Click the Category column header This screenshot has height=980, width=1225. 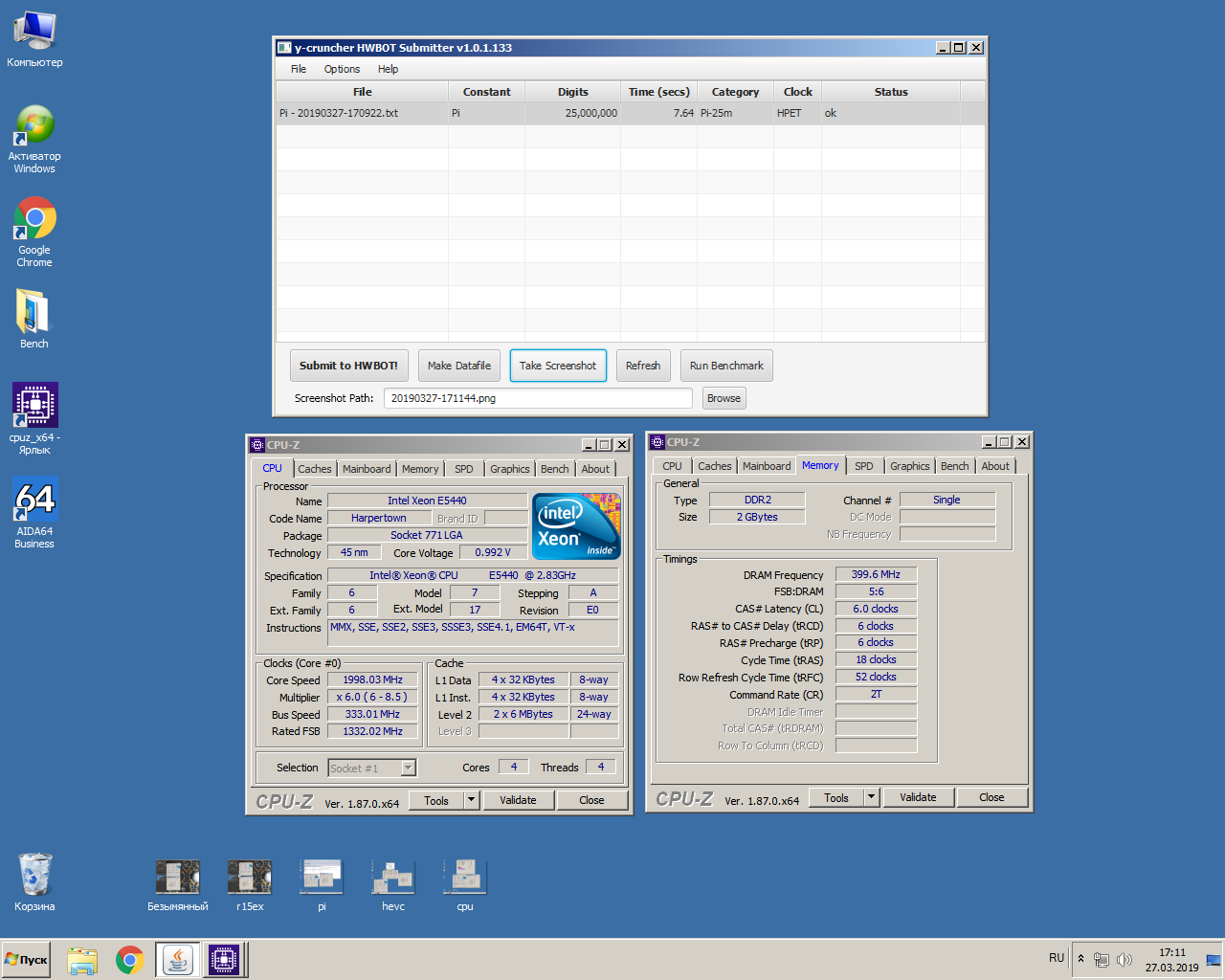pos(735,92)
